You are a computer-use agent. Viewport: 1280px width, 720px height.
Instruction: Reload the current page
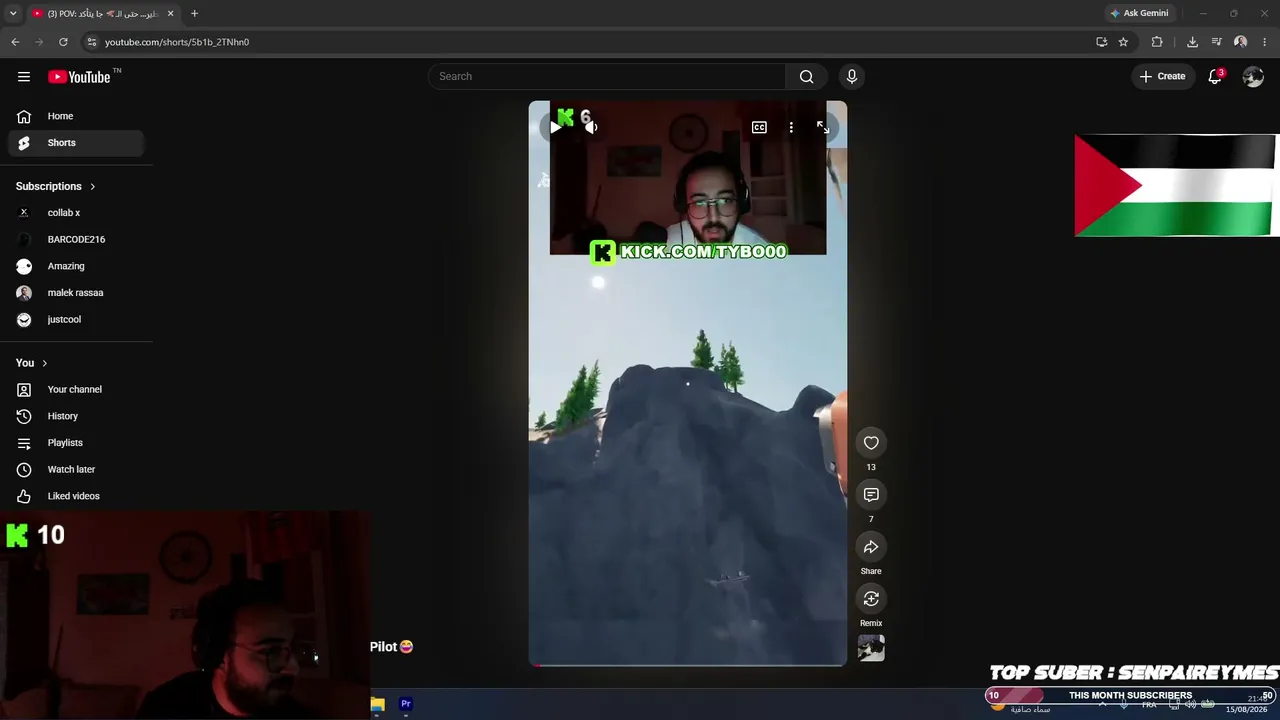point(63,42)
